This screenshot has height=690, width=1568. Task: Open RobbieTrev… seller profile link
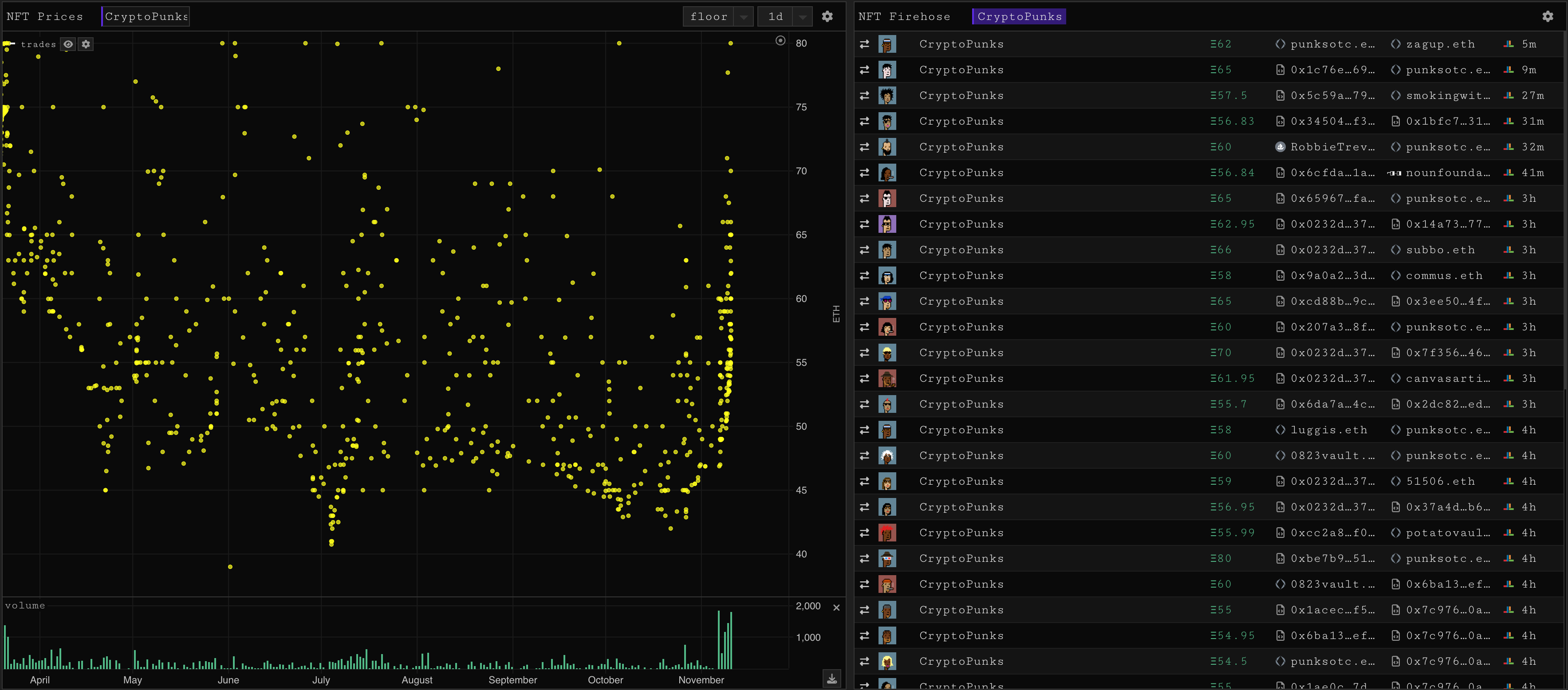click(1332, 147)
